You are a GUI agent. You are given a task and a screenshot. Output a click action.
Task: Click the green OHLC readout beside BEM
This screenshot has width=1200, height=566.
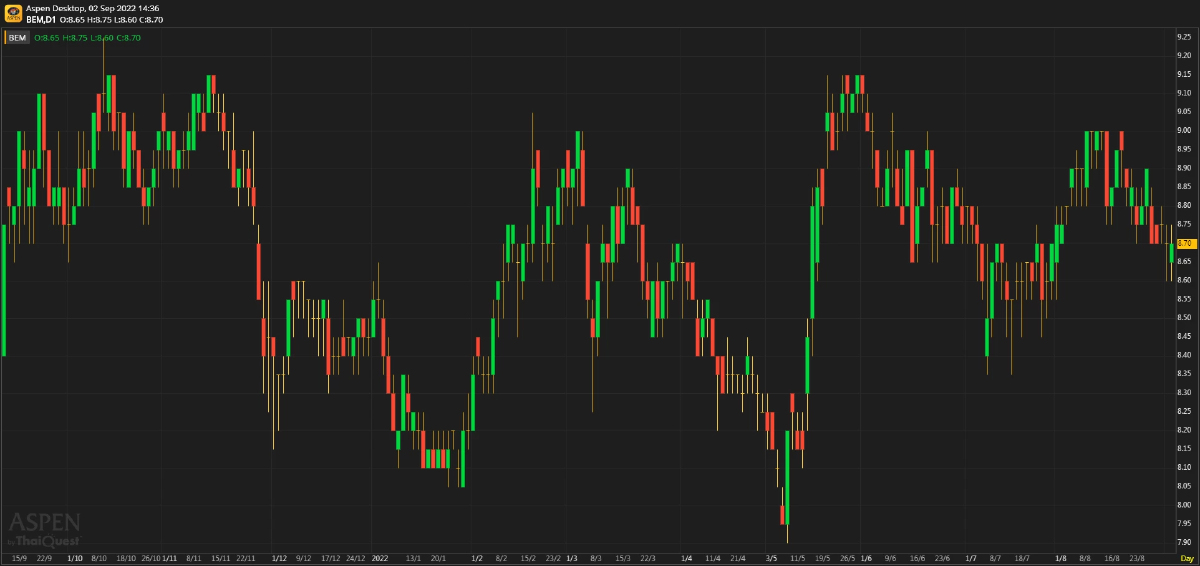pyautogui.click(x=88, y=38)
